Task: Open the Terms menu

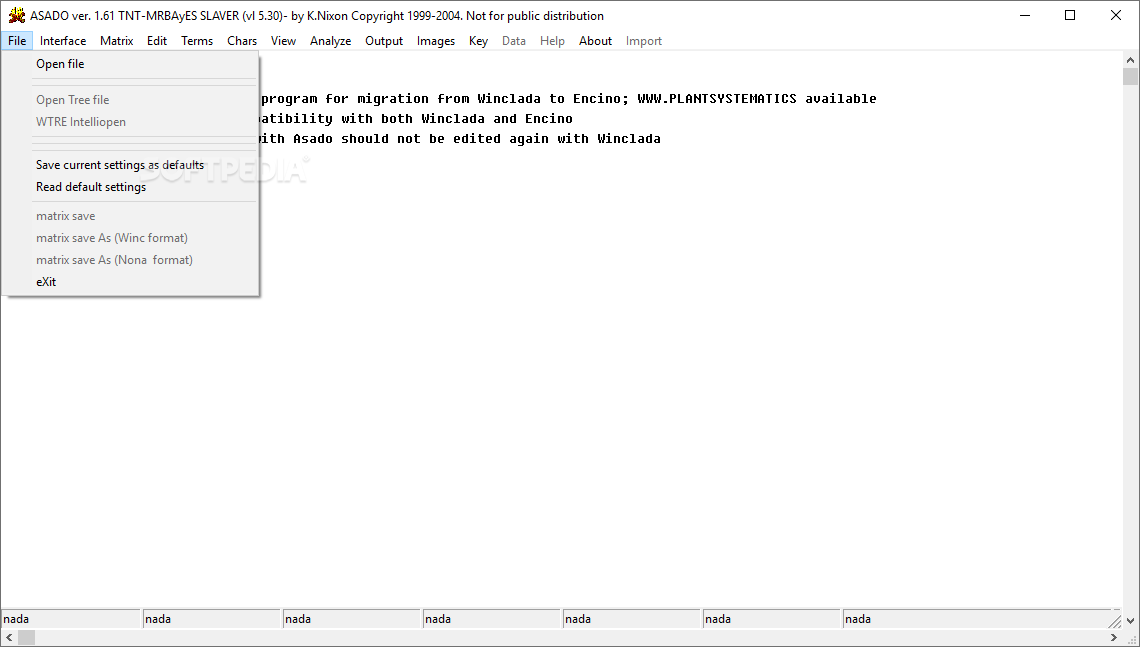Action: coord(197,41)
